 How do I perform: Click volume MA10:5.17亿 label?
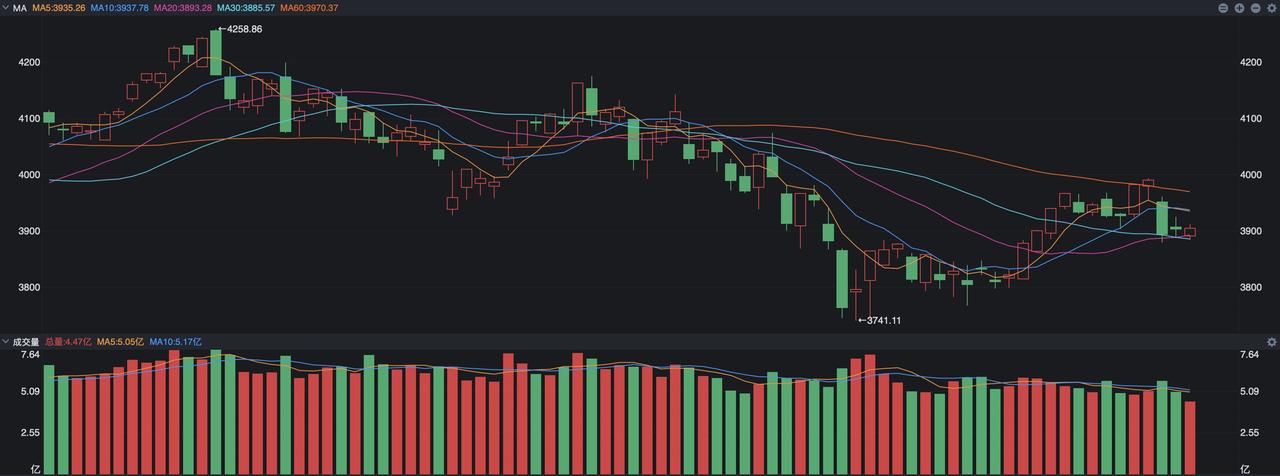tap(175, 342)
